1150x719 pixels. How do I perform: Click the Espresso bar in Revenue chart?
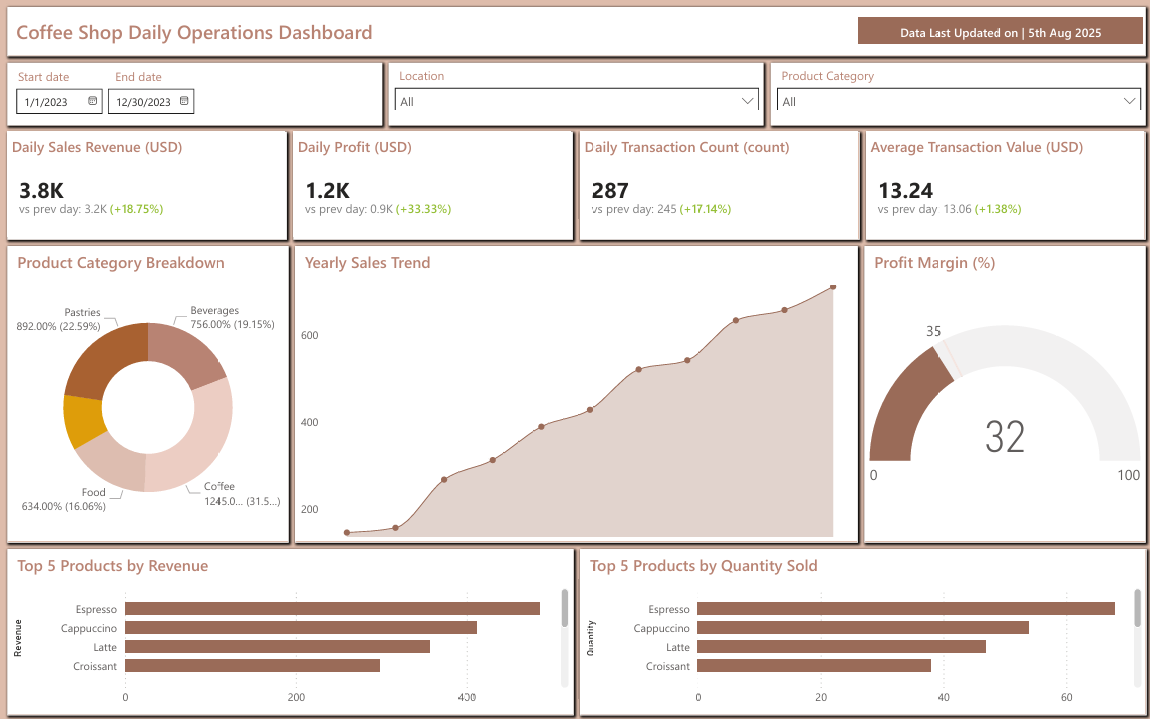(332, 609)
